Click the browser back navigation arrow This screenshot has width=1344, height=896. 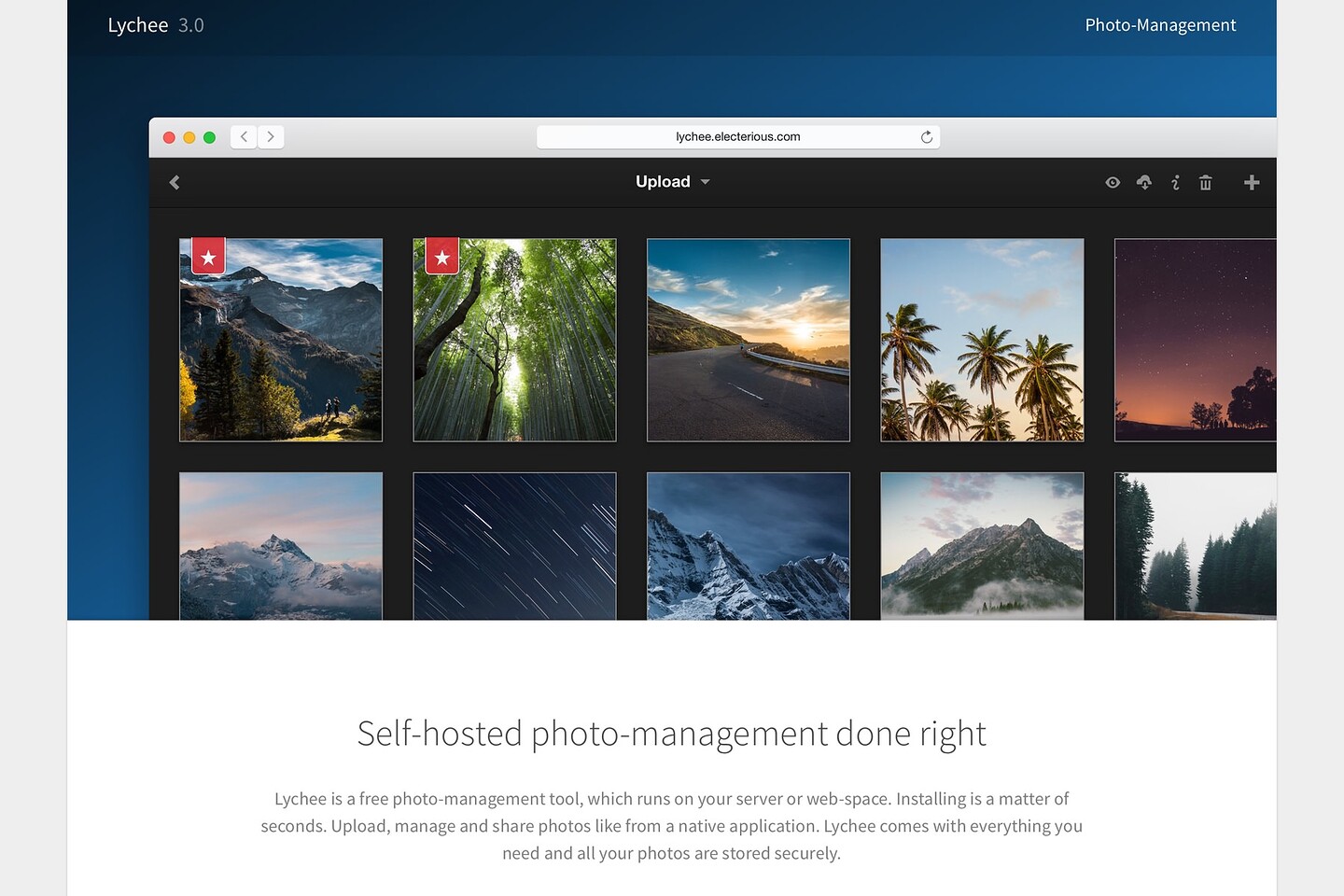tap(243, 136)
